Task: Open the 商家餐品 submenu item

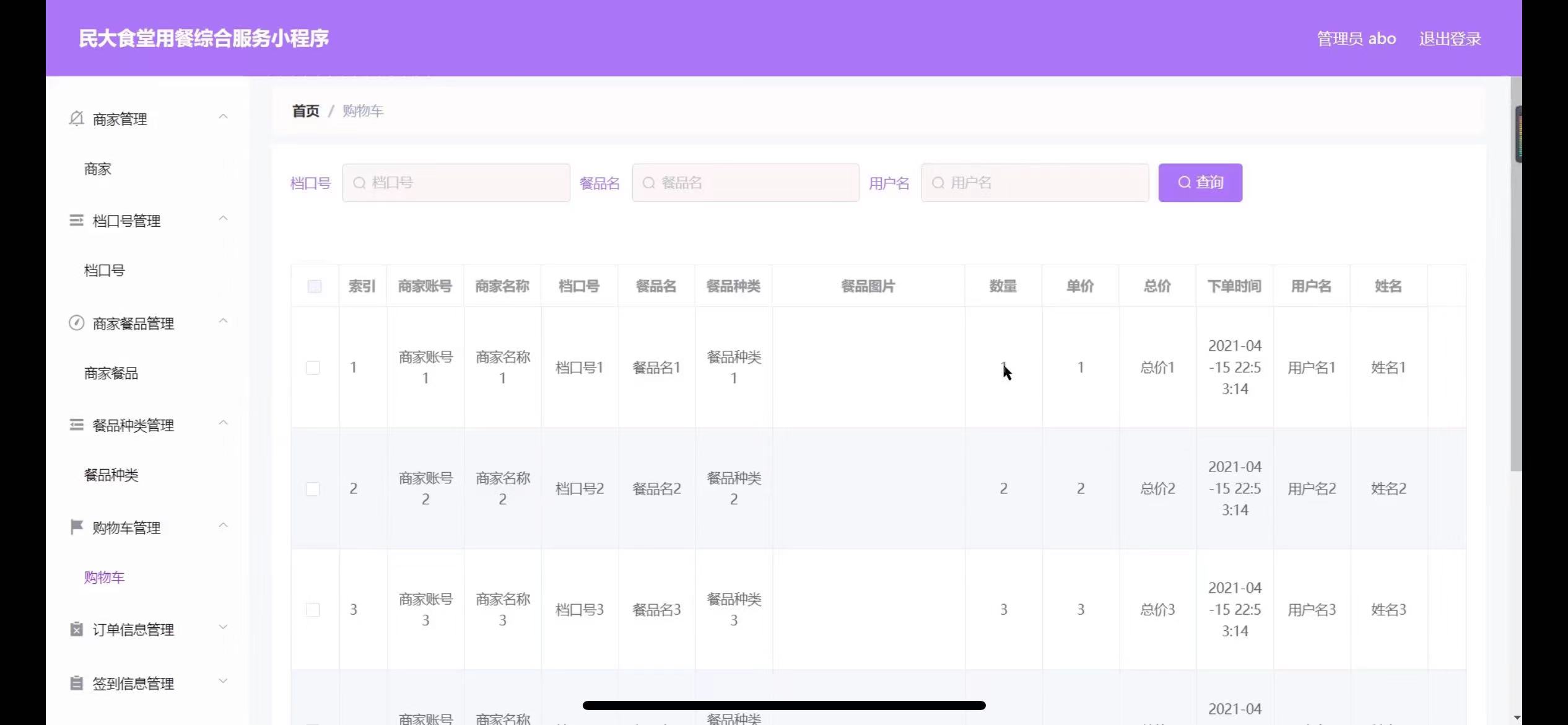Action: (x=111, y=373)
